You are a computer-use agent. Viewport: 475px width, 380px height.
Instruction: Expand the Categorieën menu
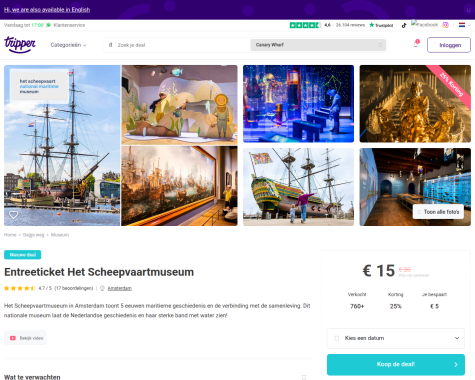point(68,45)
